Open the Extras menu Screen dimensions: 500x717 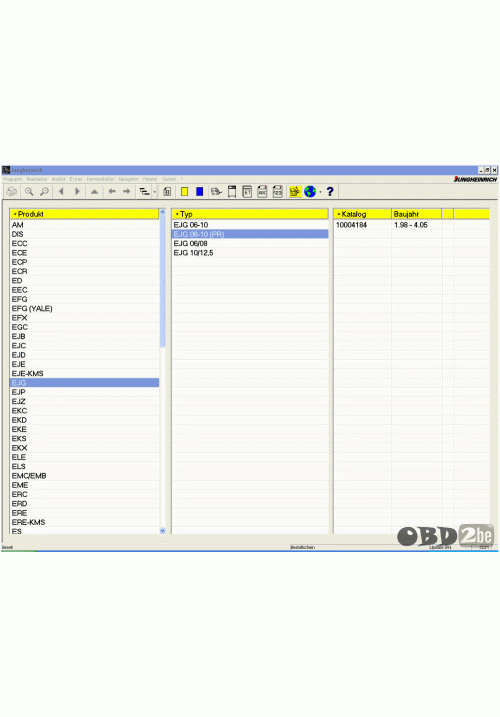click(x=76, y=179)
